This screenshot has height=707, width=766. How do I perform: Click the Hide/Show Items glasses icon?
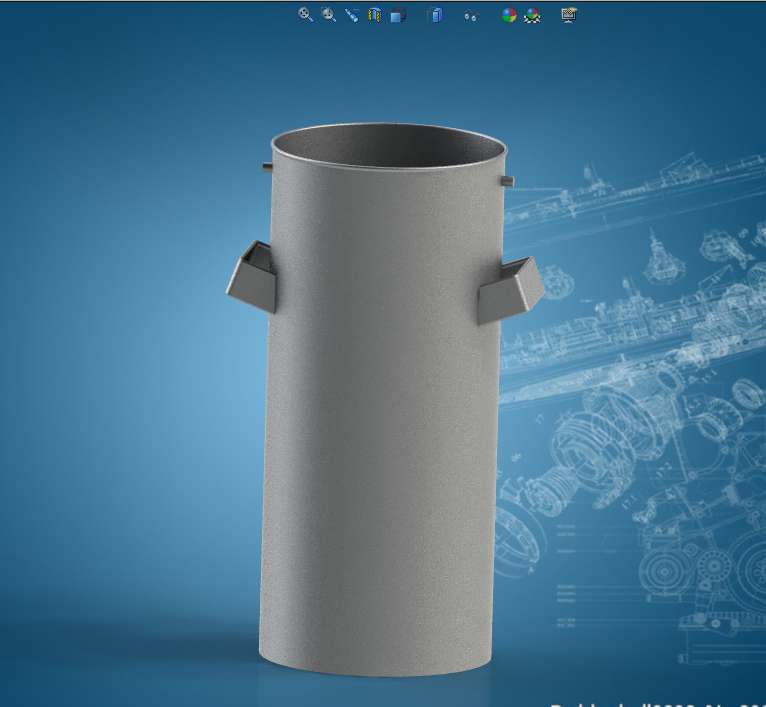coord(471,16)
